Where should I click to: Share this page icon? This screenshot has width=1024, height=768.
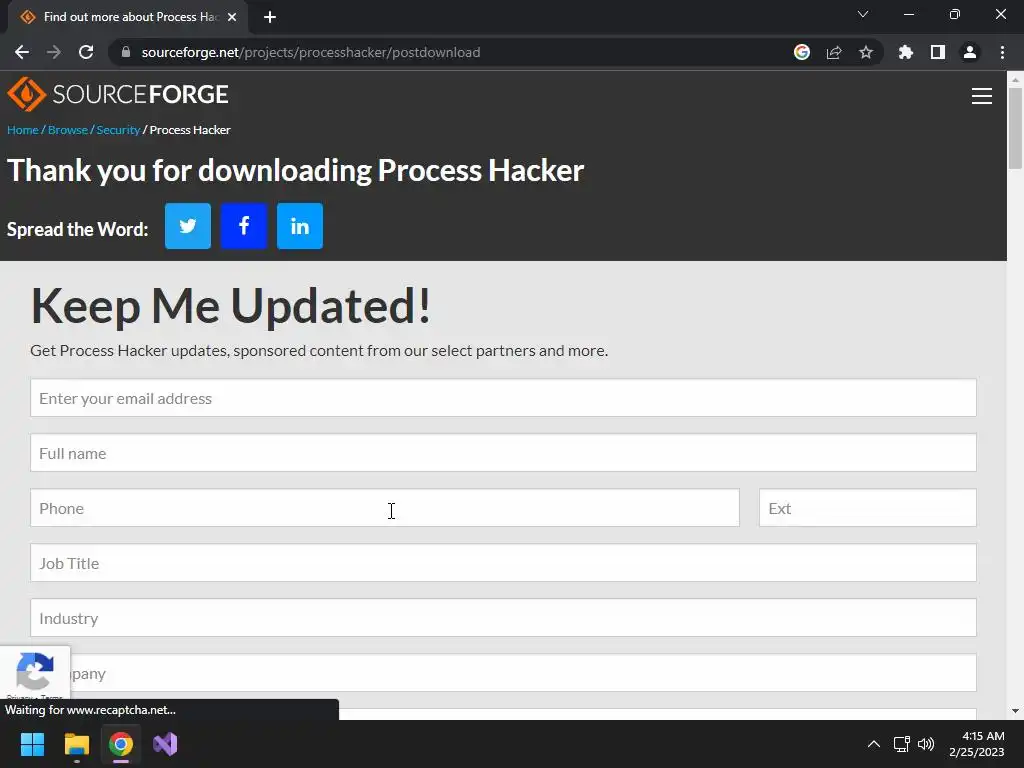tap(834, 52)
